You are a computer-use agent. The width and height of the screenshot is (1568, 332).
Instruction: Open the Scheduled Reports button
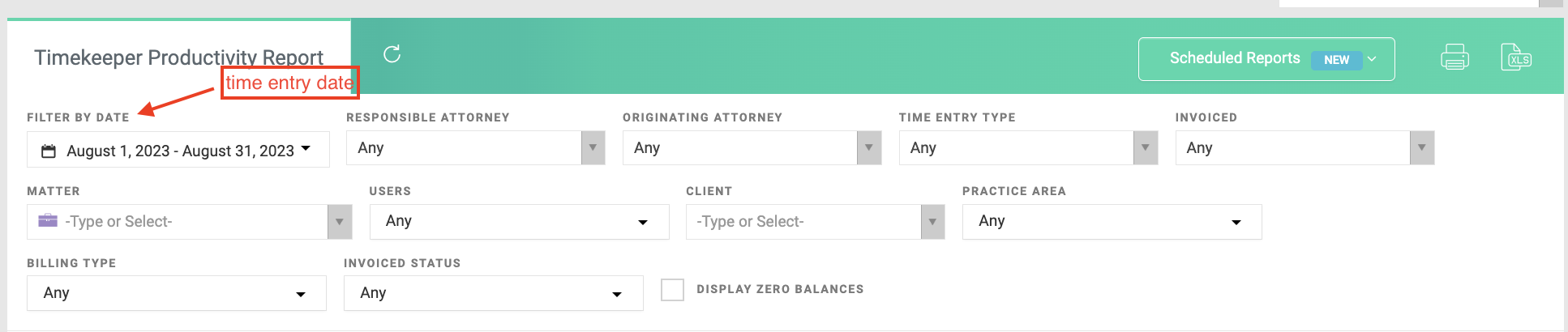(1266, 59)
